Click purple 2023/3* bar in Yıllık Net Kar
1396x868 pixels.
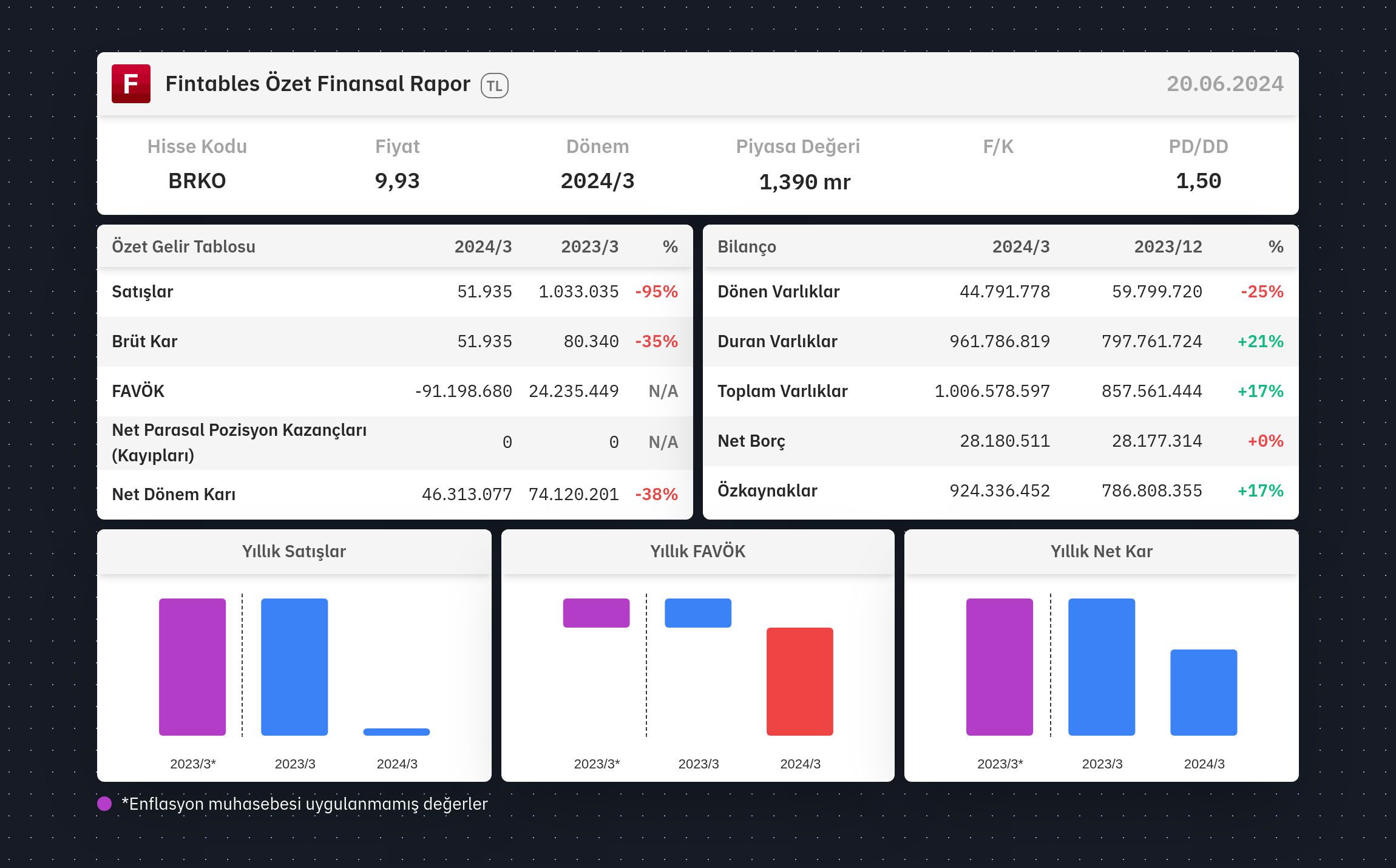point(1000,667)
